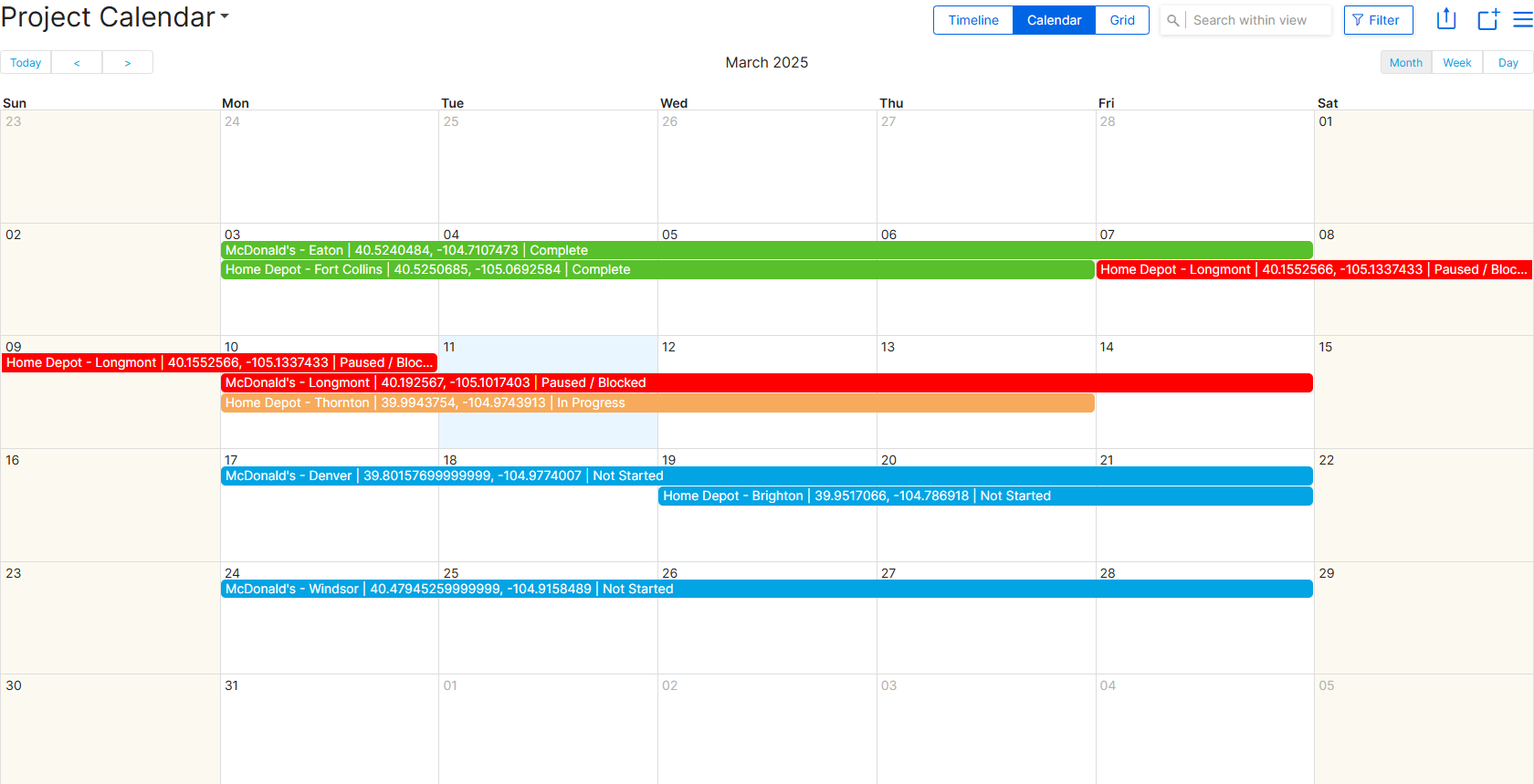This screenshot has height=784, width=1534.
Task: Select day number 31
Action: coord(232,685)
